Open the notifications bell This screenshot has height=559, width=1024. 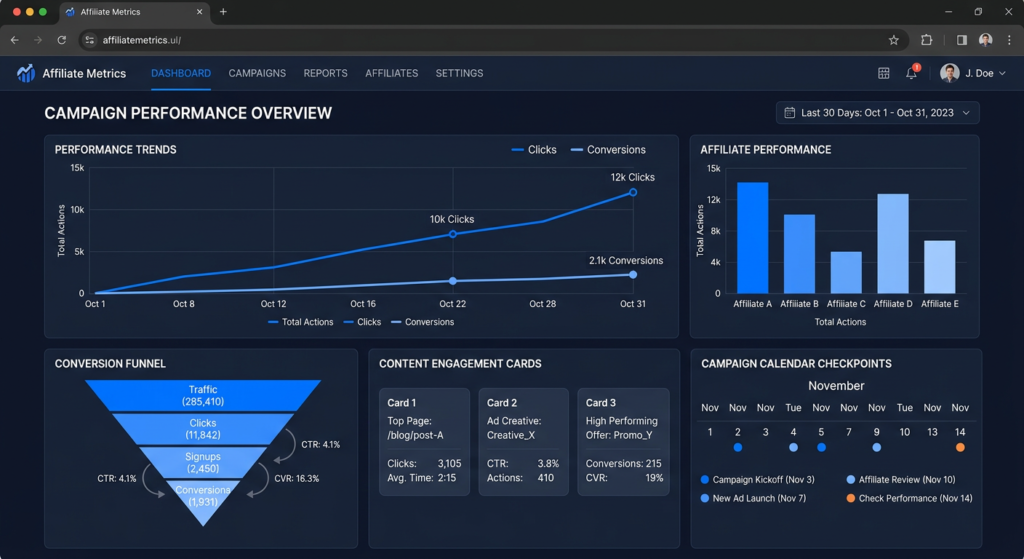(x=912, y=73)
